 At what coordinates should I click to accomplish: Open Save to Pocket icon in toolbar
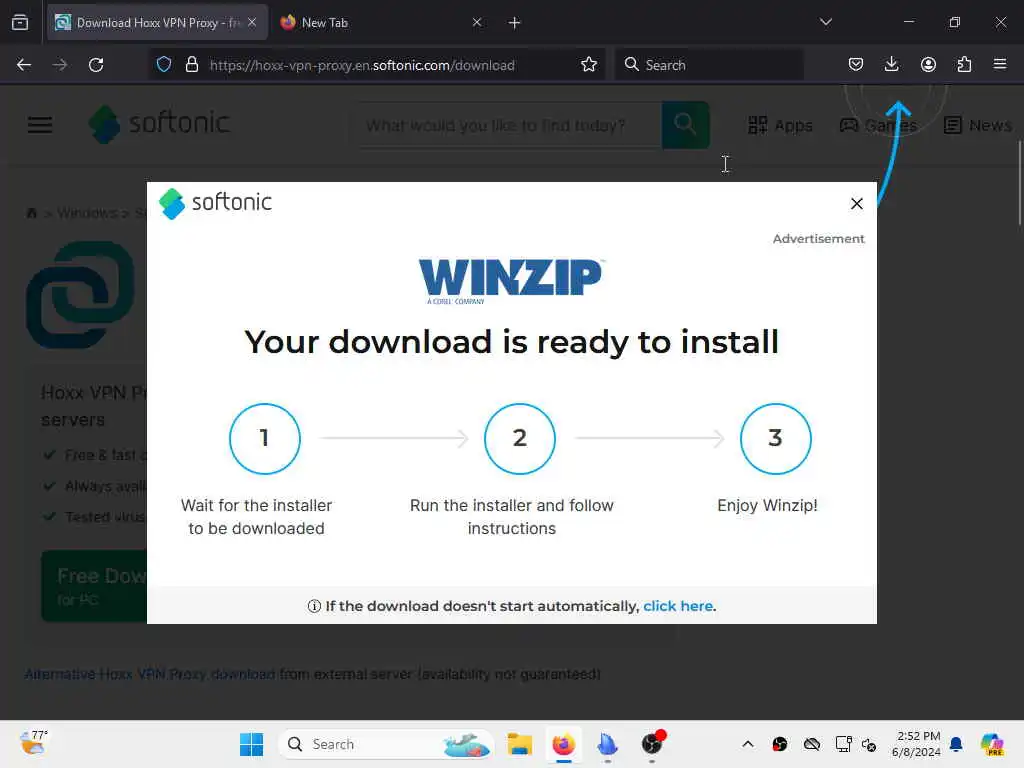856,64
